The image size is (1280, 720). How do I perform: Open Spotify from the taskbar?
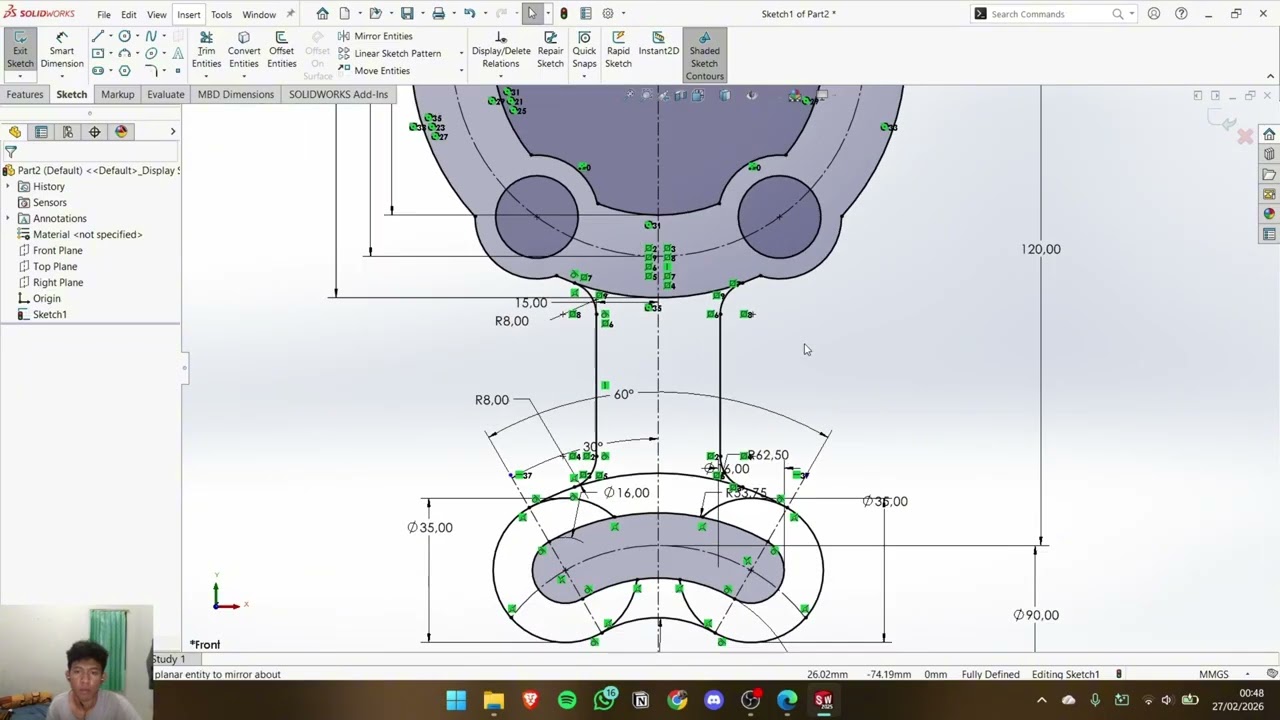click(x=567, y=700)
